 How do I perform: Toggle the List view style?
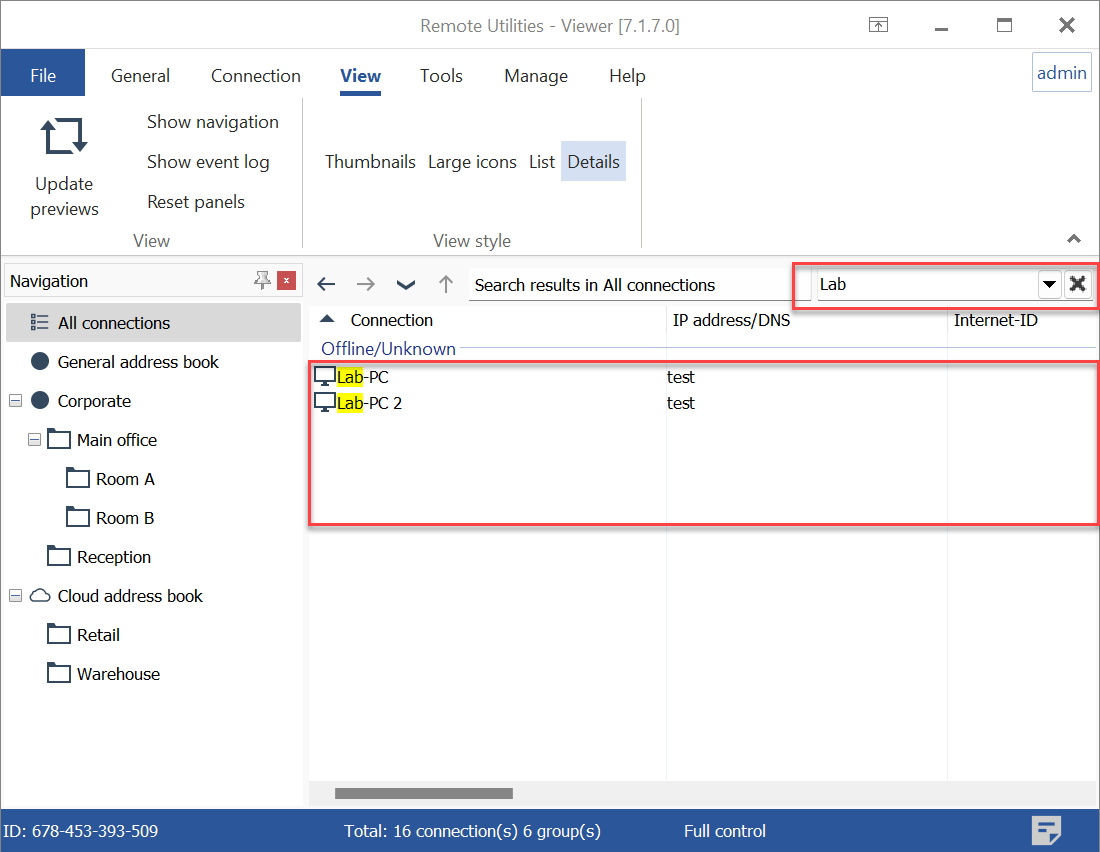pyautogui.click(x=541, y=161)
